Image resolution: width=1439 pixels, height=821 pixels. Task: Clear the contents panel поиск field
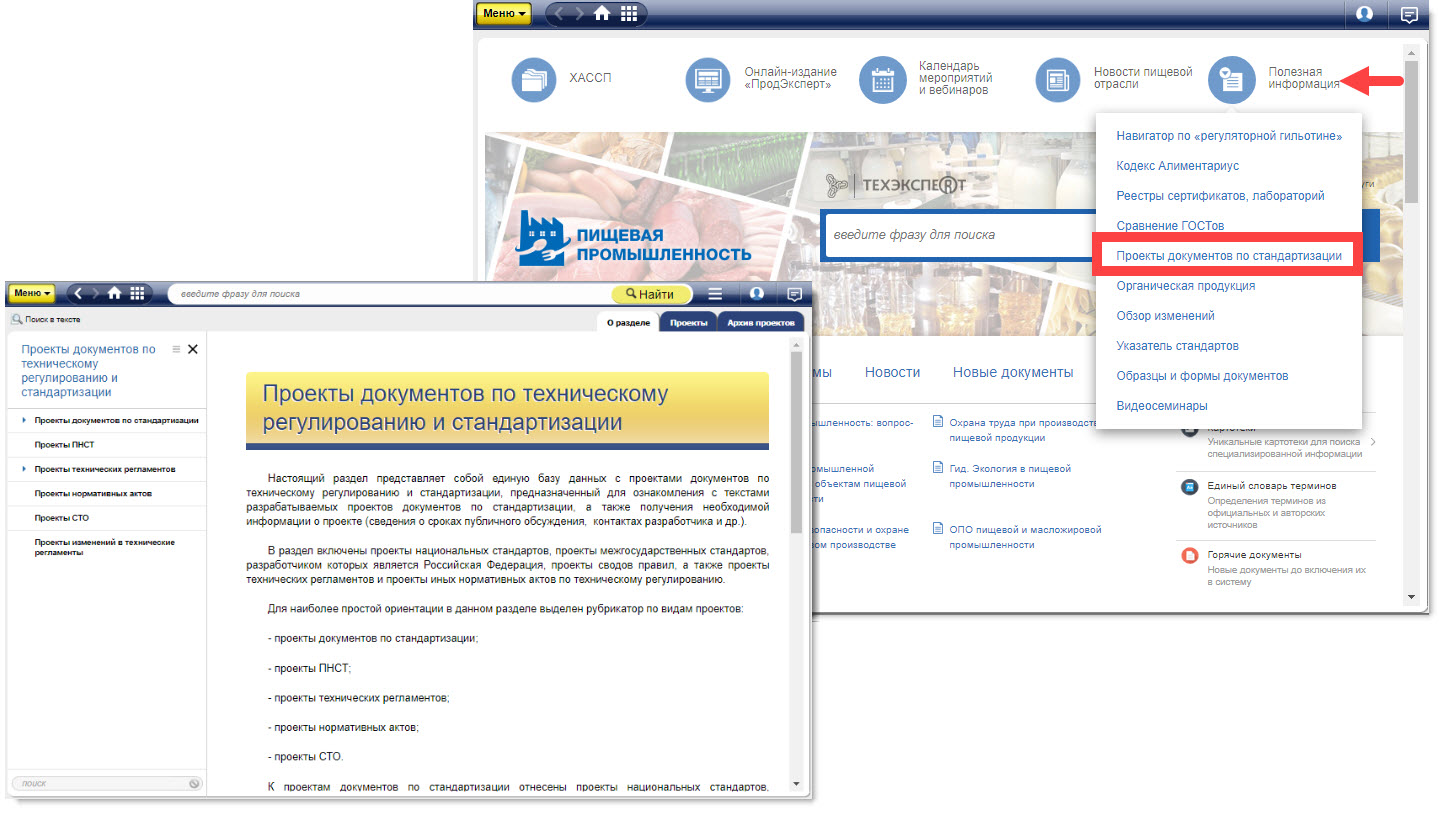[x=194, y=783]
